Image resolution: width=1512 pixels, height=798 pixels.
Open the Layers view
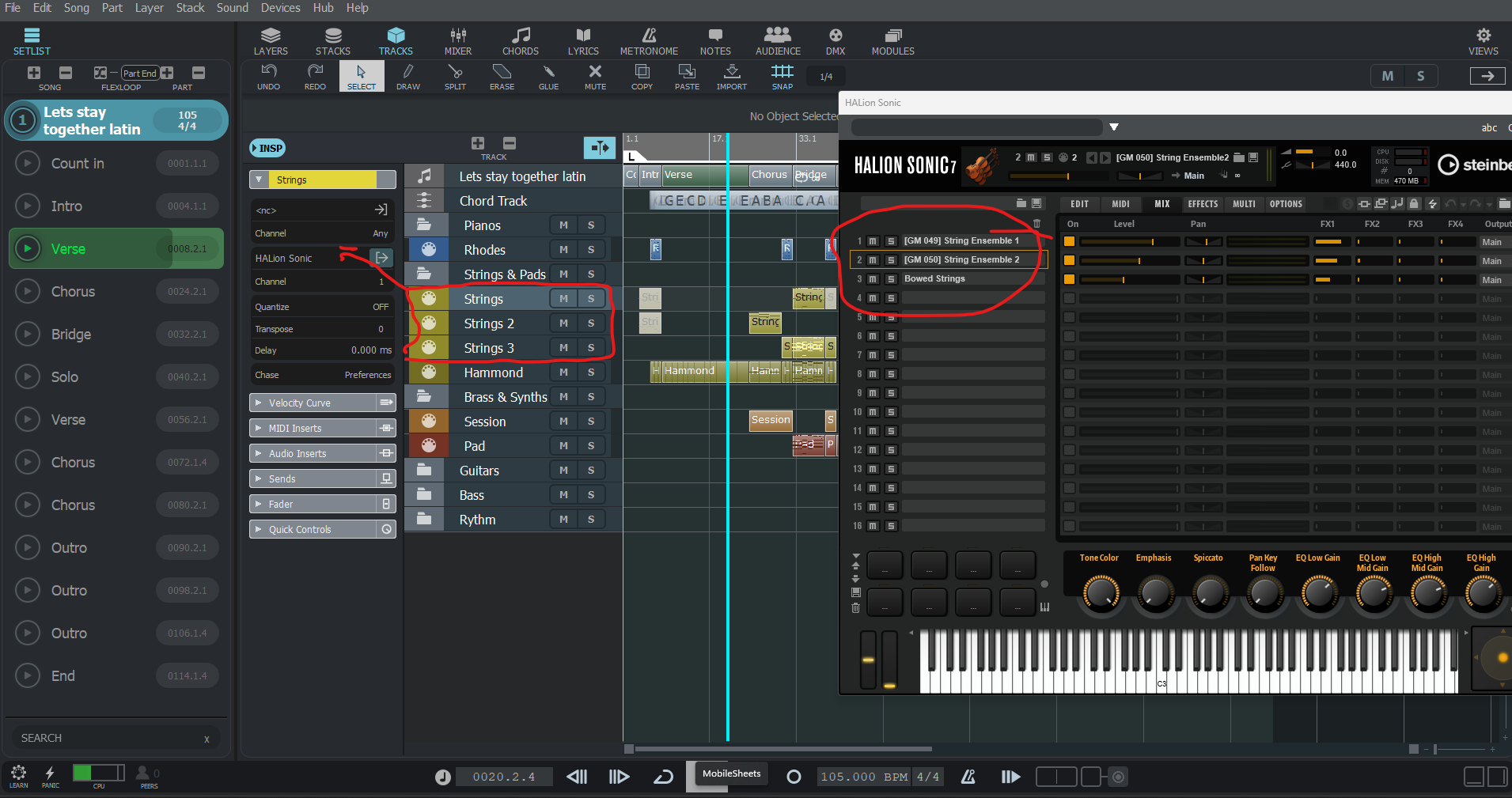pos(271,41)
